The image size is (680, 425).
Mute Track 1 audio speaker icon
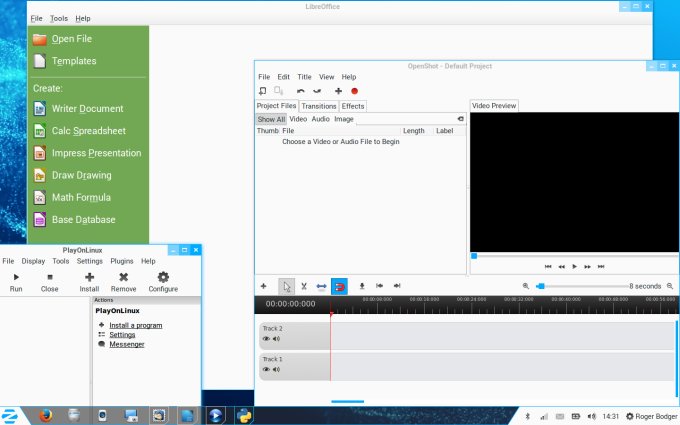tap(277, 369)
